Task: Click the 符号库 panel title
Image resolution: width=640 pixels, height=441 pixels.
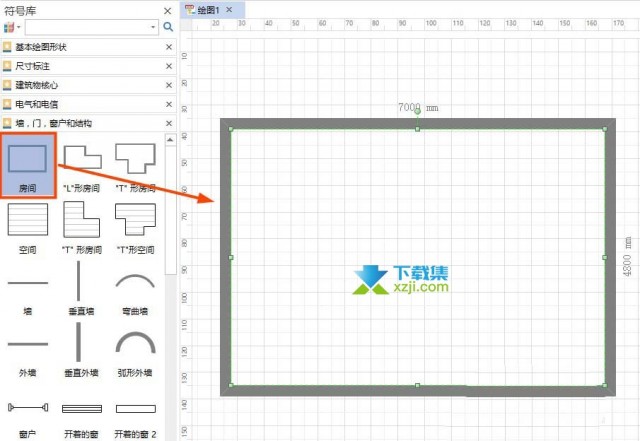Action: tap(20, 11)
